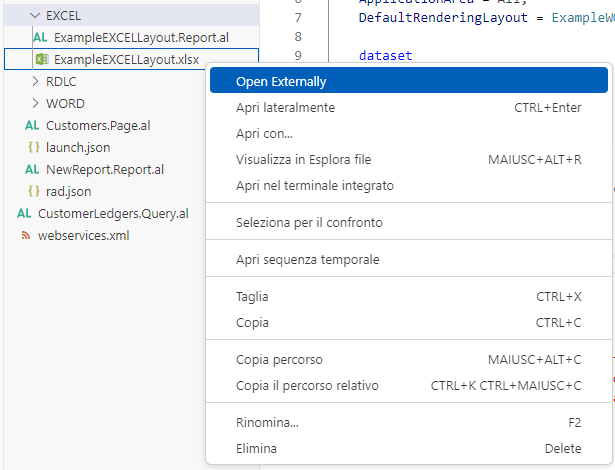The image size is (615, 470).
Task: Click line number 7 in gutter
Action: point(298,18)
